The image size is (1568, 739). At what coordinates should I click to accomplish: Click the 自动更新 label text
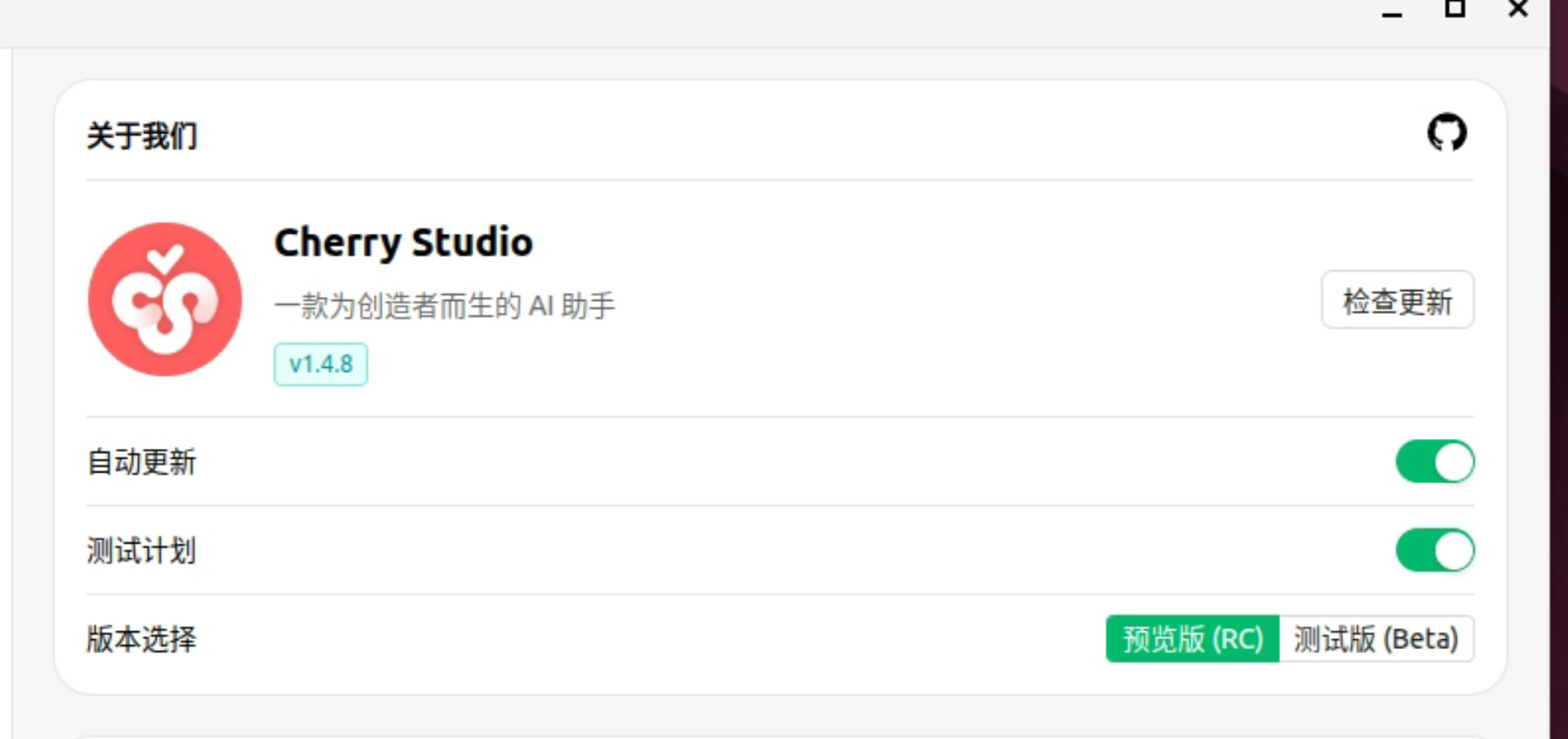141,462
